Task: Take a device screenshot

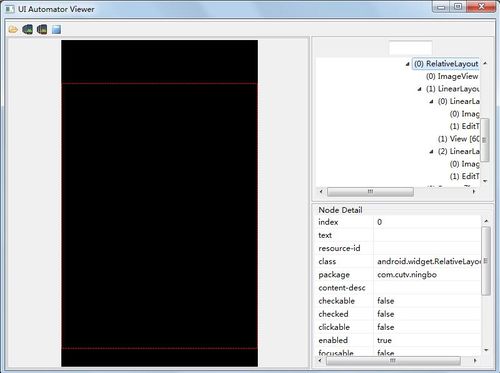Action: point(27,29)
